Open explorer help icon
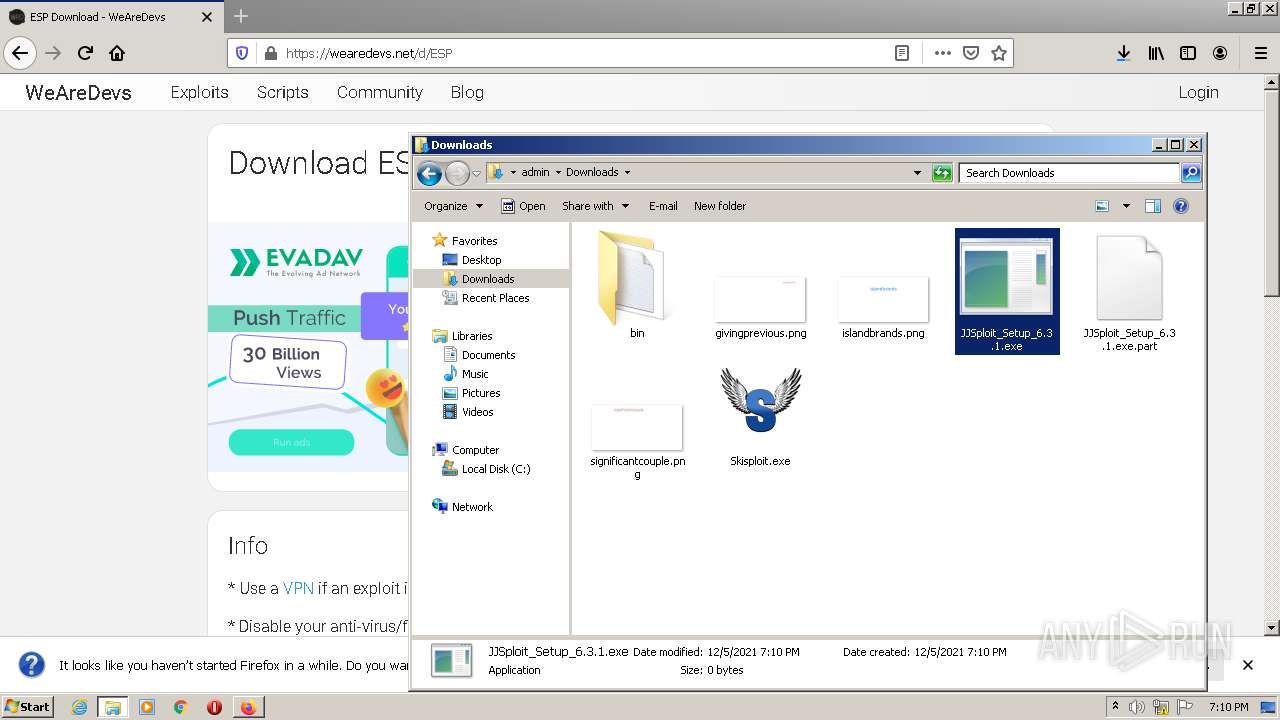Image resolution: width=1280 pixels, height=720 pixels. point(1180,206)
